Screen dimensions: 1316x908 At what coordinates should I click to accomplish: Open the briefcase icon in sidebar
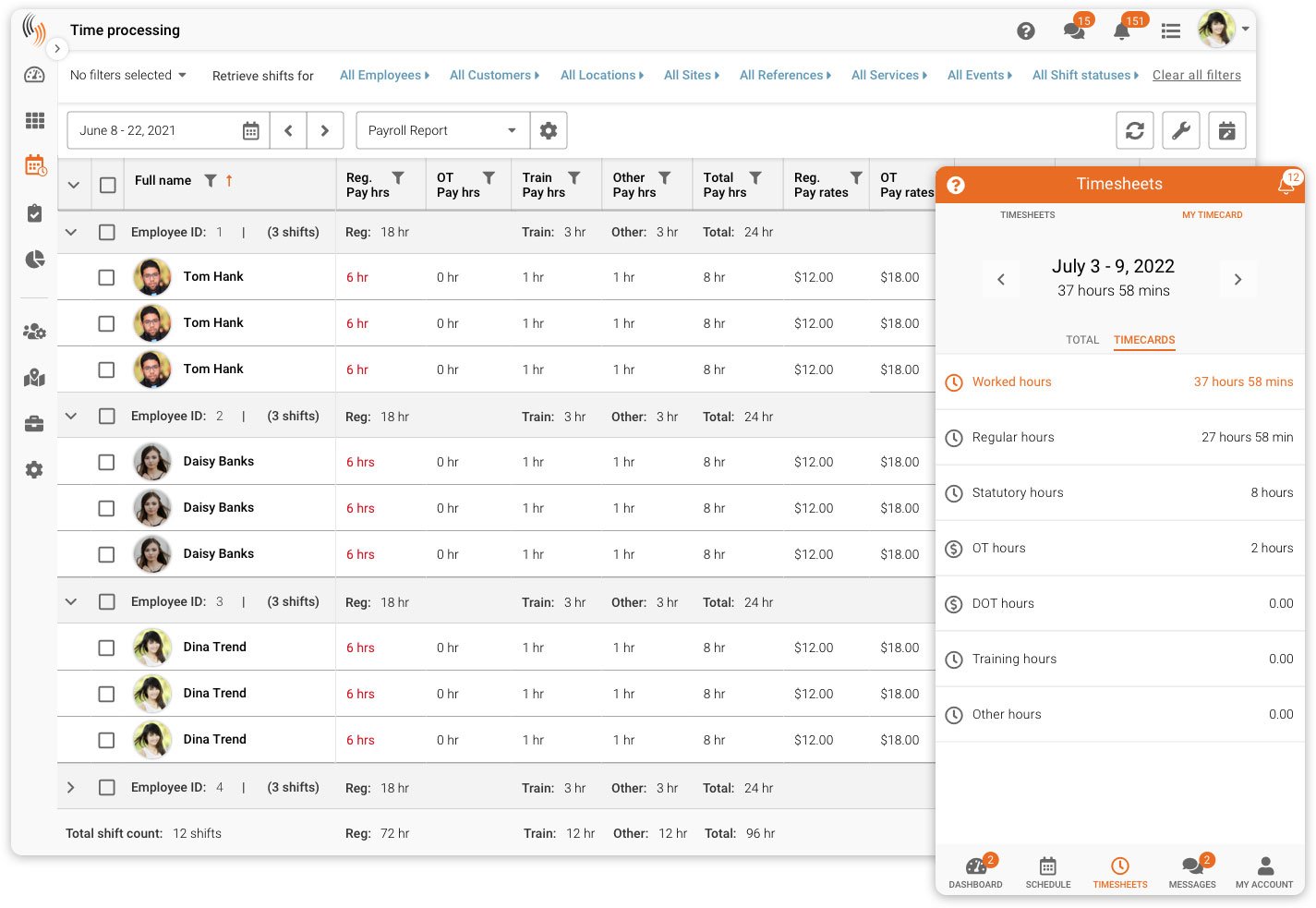tap(34, 424)
